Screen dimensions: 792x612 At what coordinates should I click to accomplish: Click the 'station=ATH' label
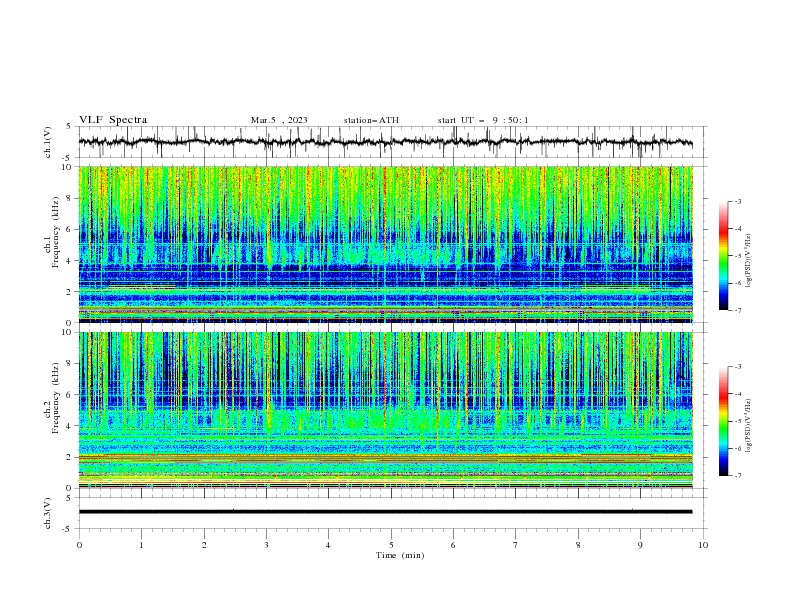pyautogui.click(x=371, y=120)
